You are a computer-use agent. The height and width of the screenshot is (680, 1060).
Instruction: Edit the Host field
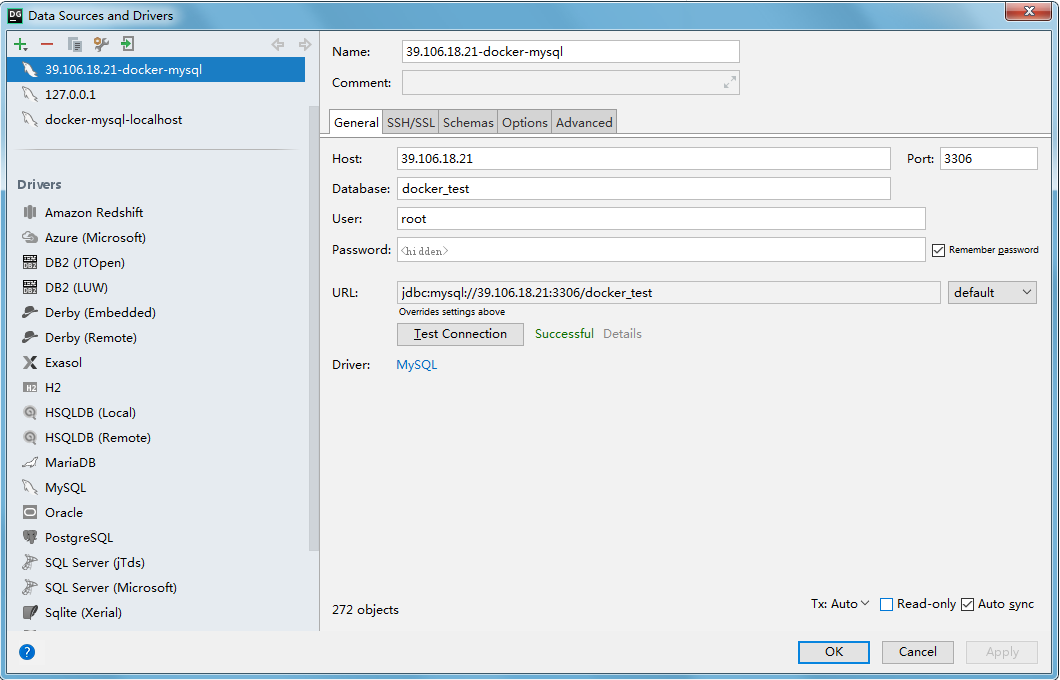[644, 159]
